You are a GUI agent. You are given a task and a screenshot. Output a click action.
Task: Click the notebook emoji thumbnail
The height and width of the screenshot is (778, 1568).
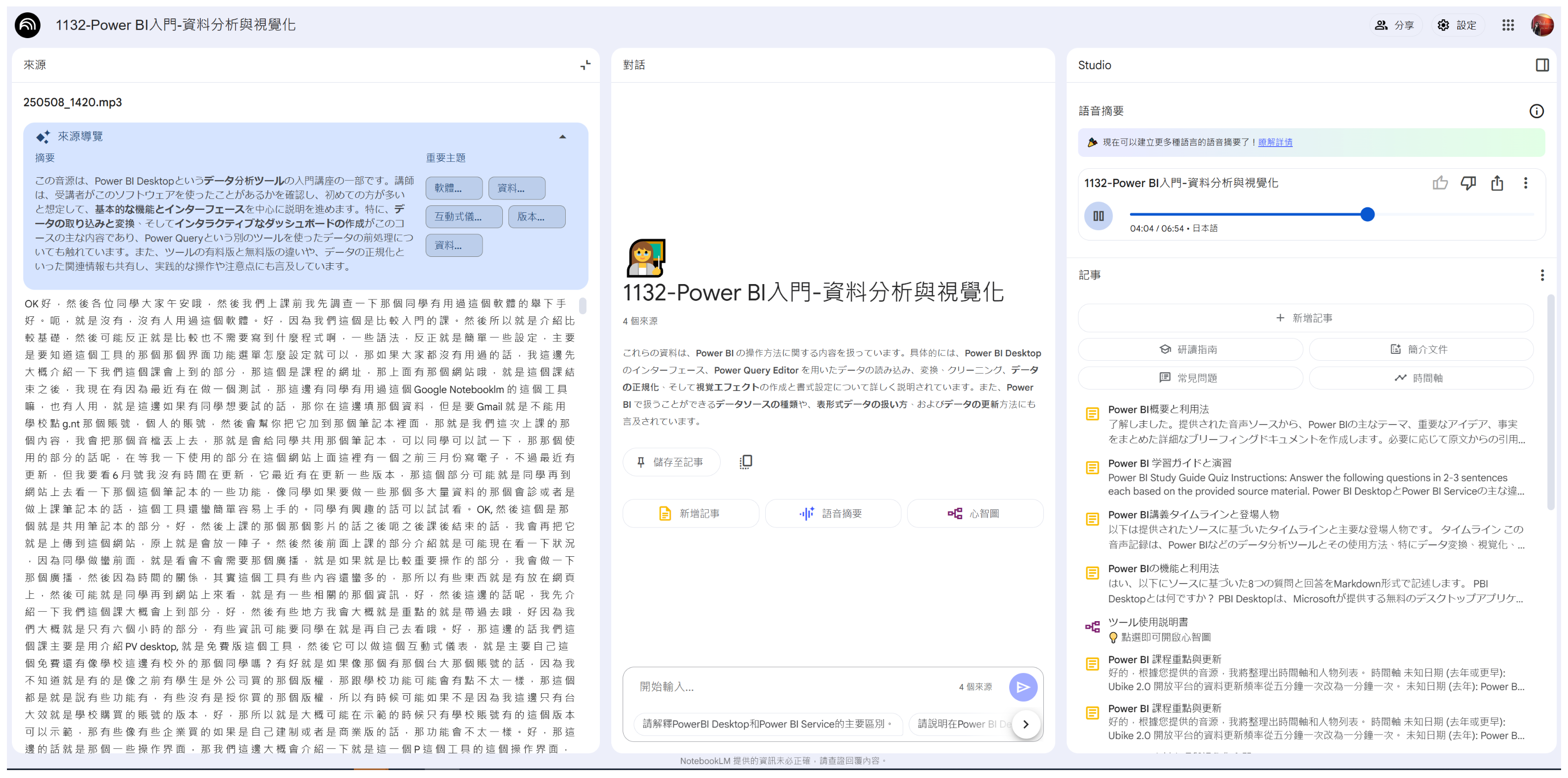point(645,259)
